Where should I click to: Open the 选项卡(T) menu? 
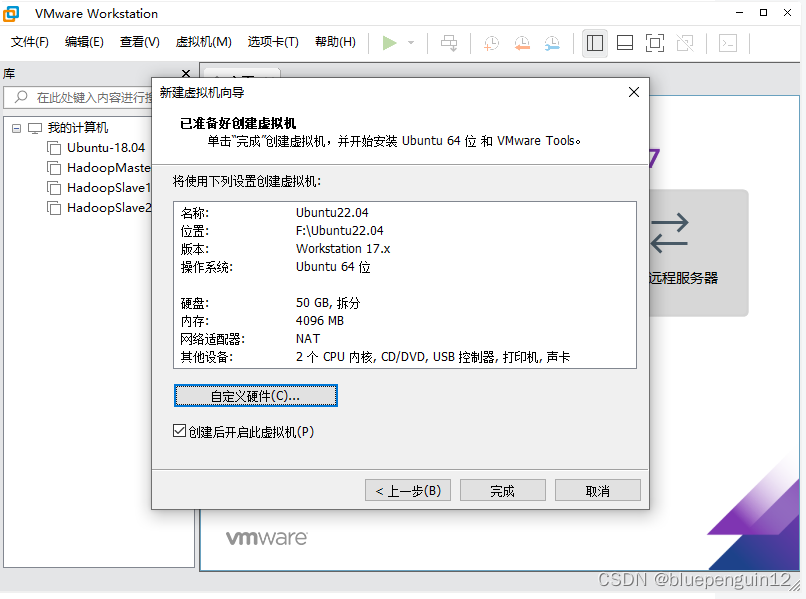click(x=273, y=42)
